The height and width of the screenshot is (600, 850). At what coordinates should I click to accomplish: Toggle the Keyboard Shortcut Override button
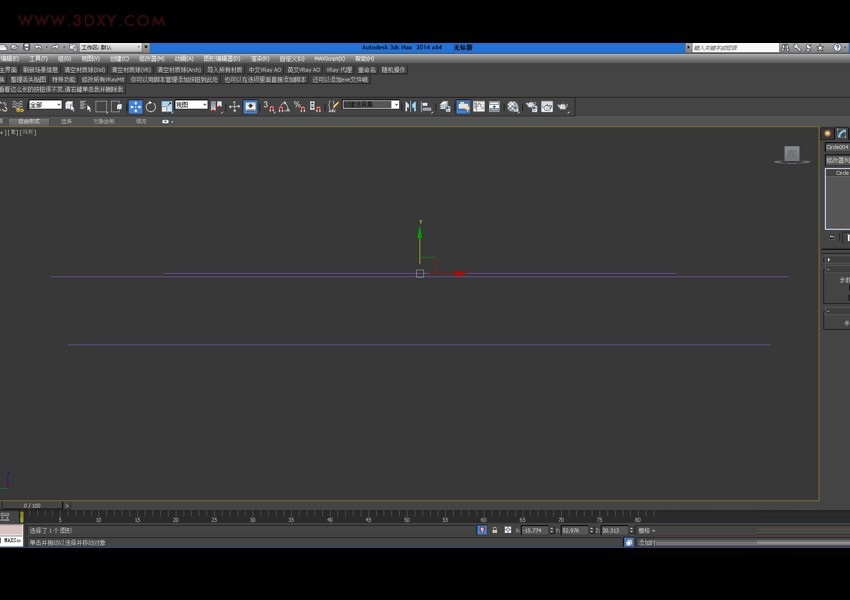coord(250,107)
